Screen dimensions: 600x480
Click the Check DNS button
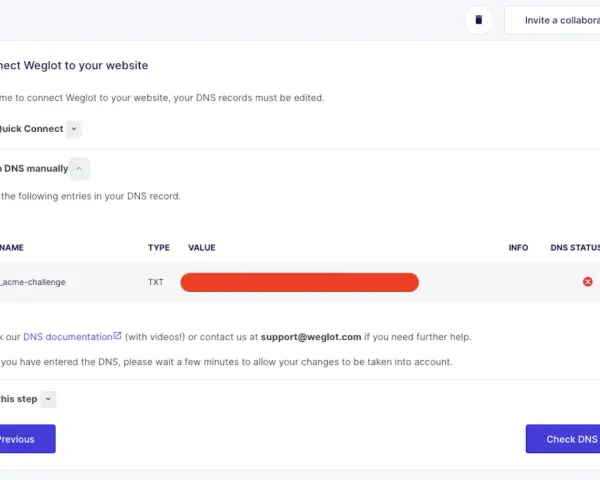coord(563,439)
